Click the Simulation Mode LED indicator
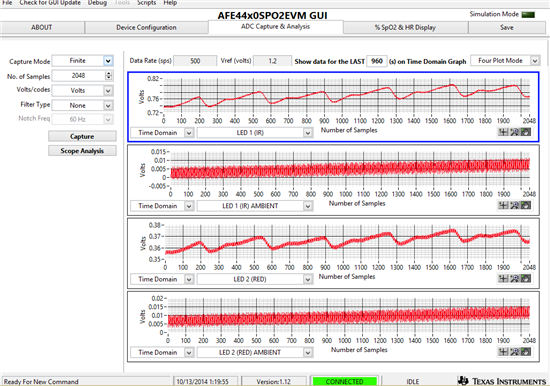The width and height of the screenshot is (550, 386). 528,14
